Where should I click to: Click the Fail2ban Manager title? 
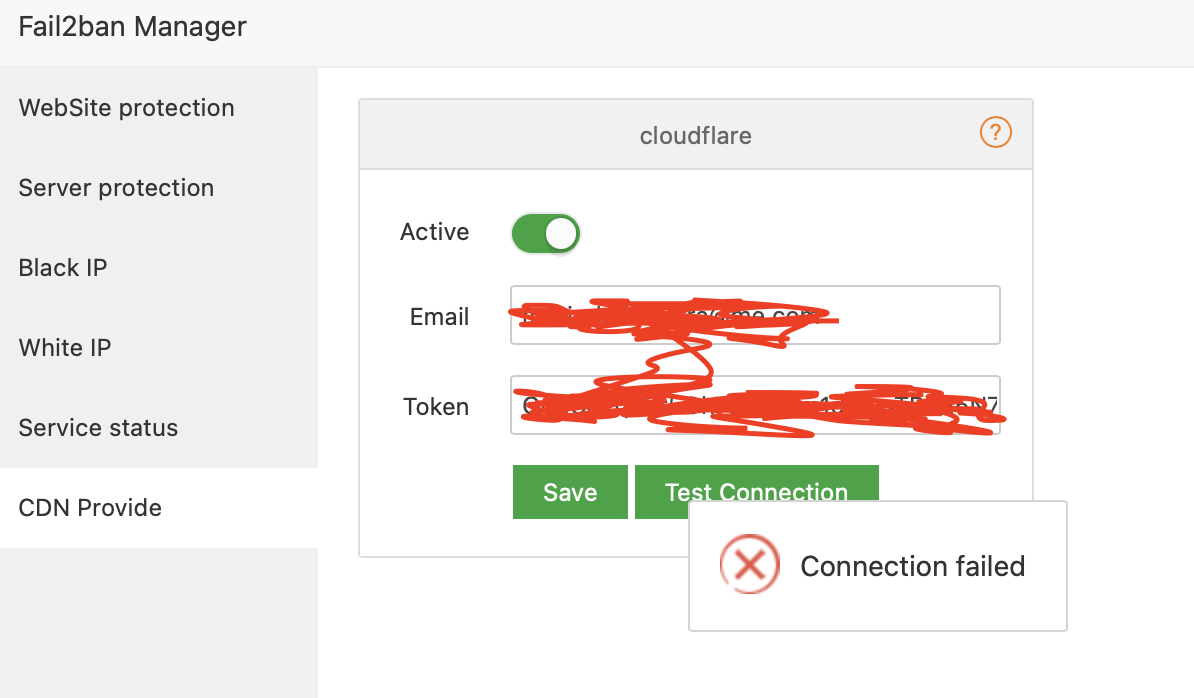point(132,26)
